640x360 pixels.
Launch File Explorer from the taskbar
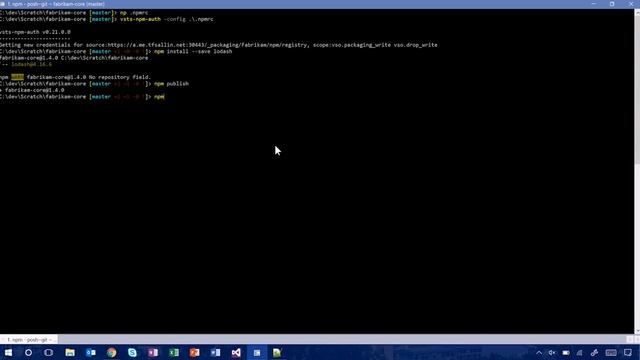70,353
